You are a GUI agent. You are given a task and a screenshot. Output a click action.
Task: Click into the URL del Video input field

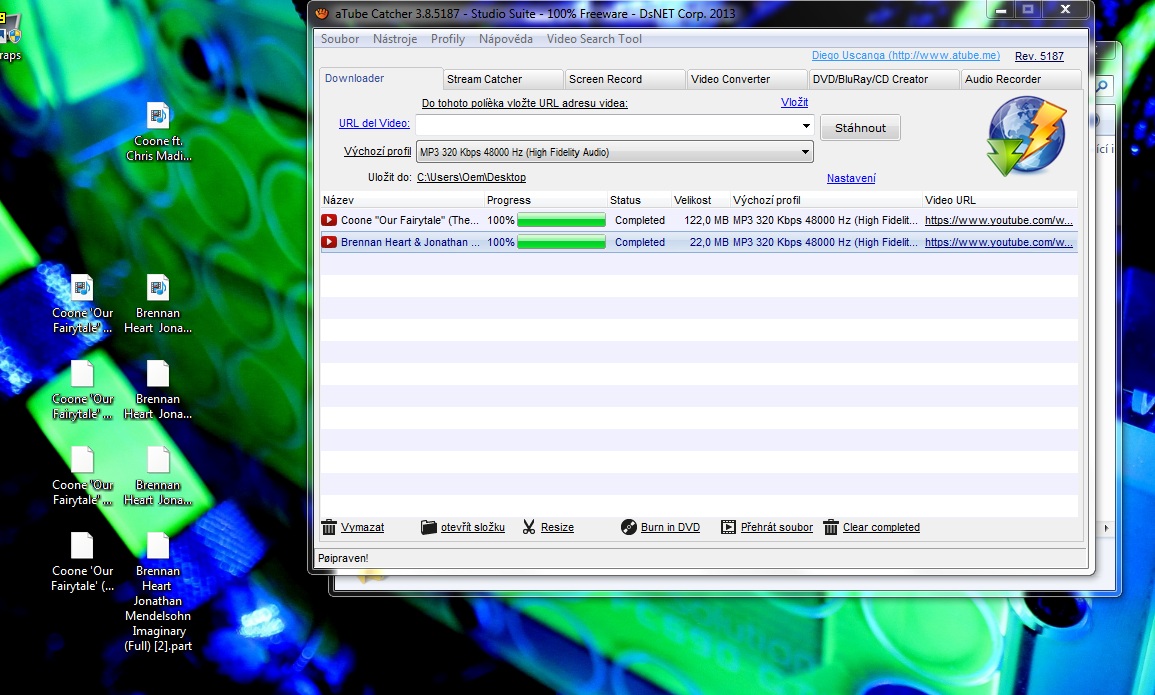point(608,126)
